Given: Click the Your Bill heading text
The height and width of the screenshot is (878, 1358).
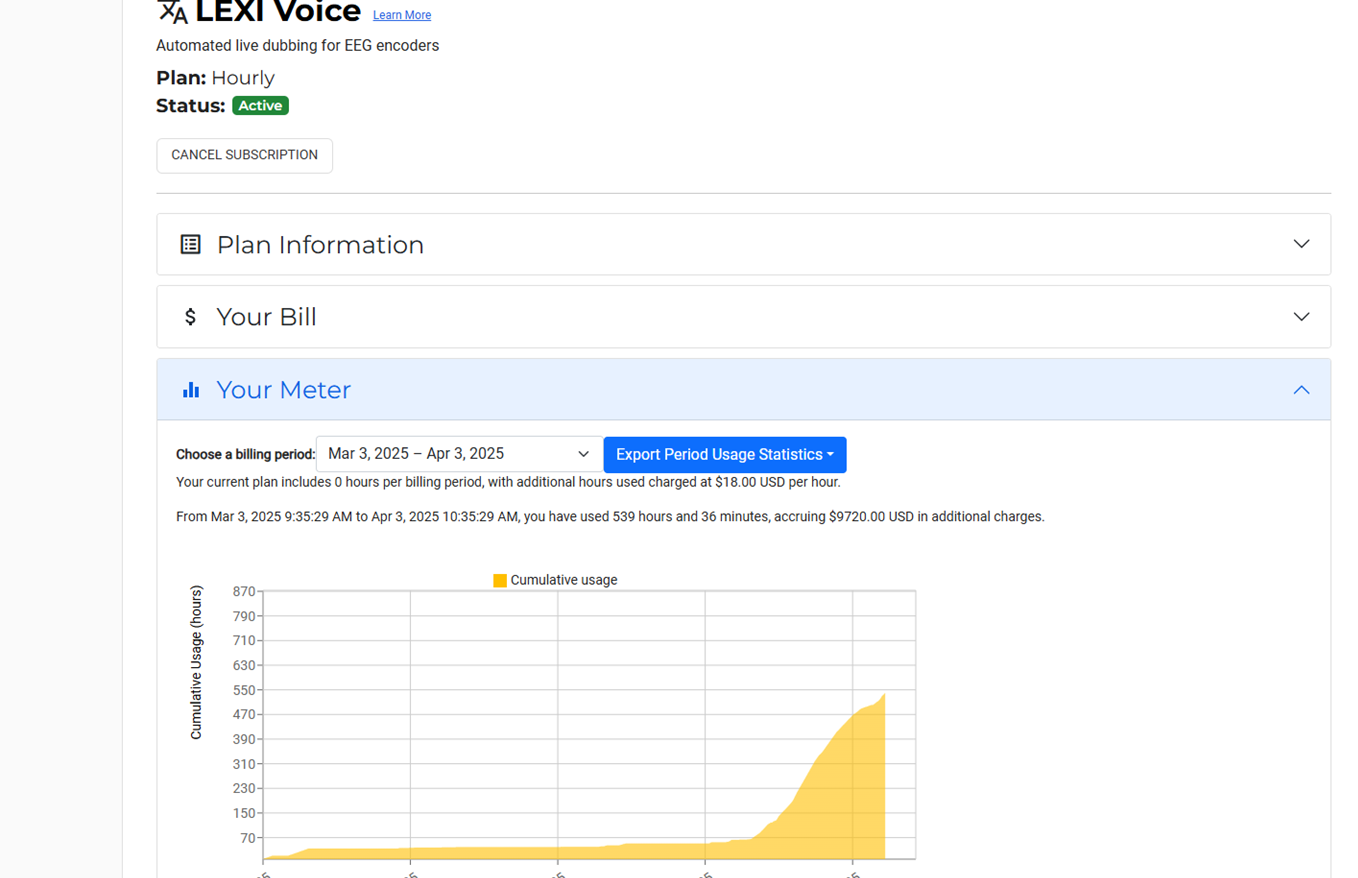Looking at the screenshot, I should tap(266, 317).
